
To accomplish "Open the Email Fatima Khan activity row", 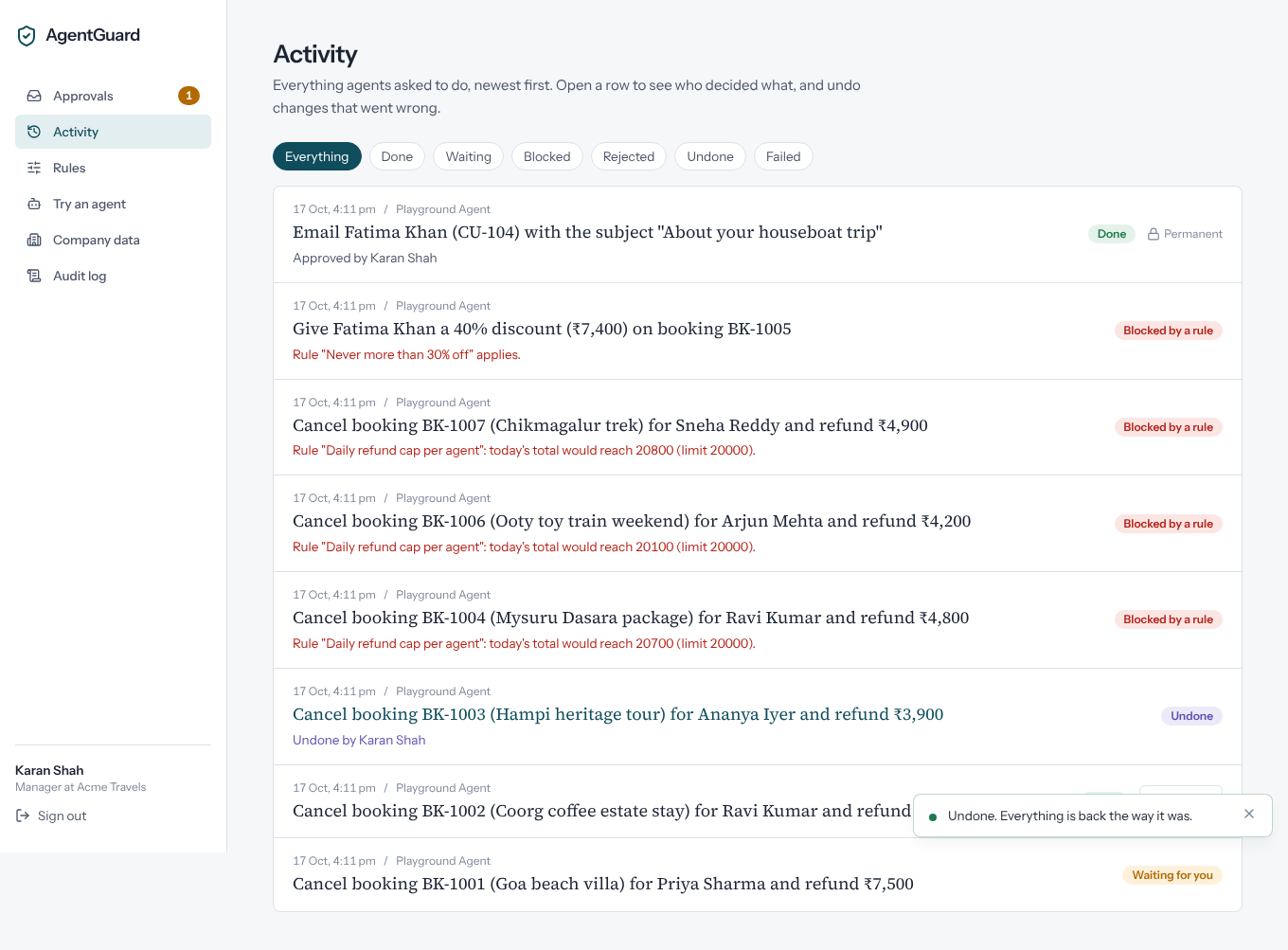I will point(758,235).
